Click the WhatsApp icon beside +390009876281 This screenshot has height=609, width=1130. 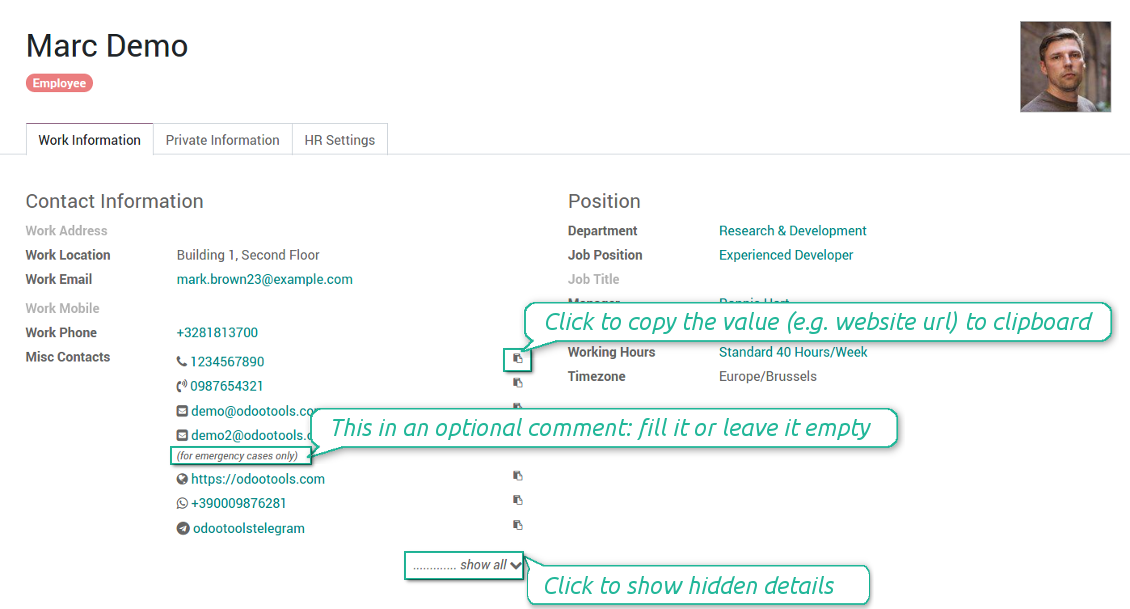point(182,504)
